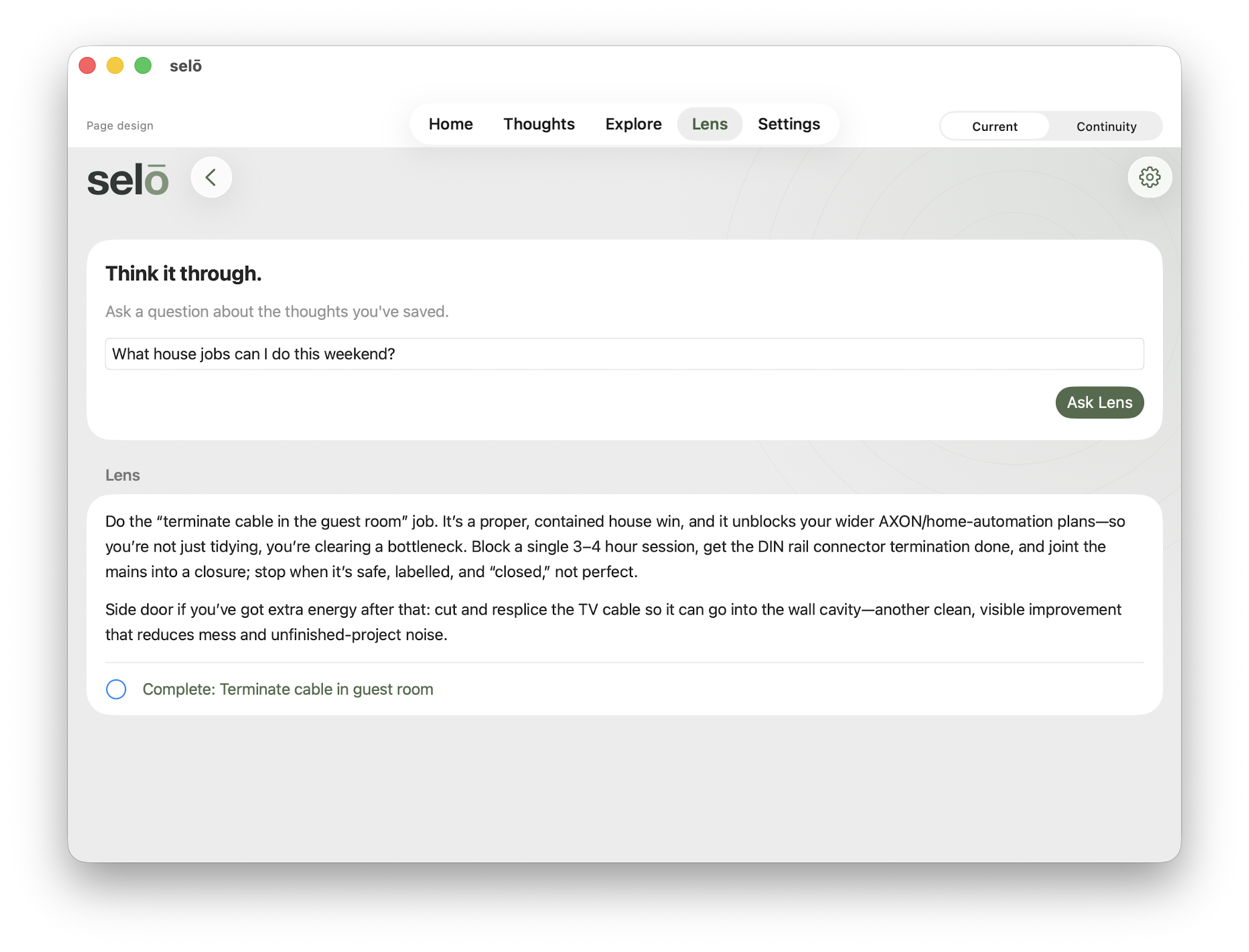The width and height of the screenshot is (1249, 952).
Task: Open the Settings tab
Action: (789, 124)
